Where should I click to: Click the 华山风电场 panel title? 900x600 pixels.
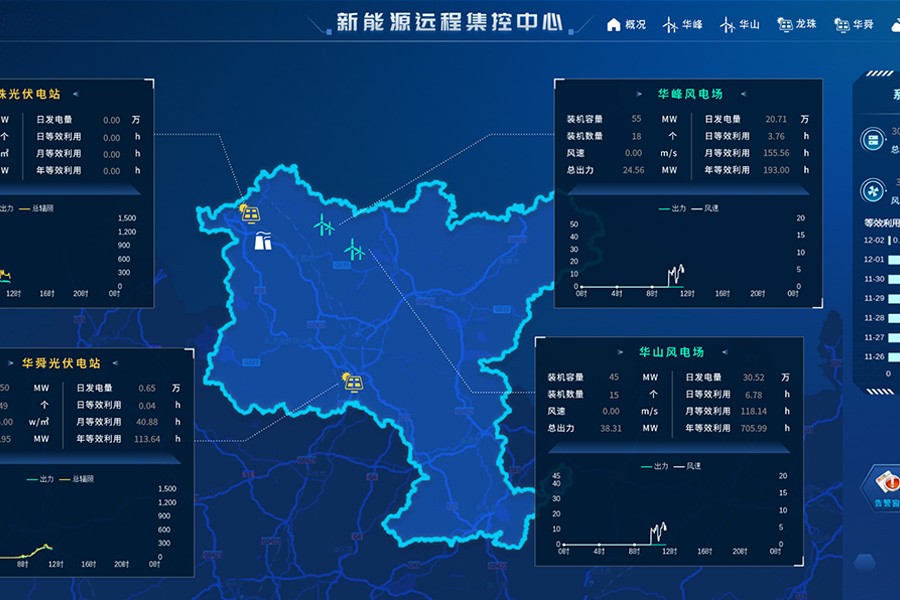pos(671,352)
